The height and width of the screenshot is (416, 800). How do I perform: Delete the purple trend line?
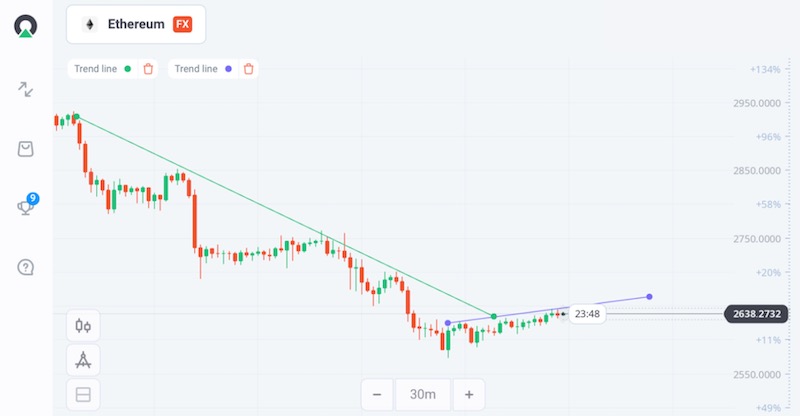pyautogui.click(x=249, y=69)
